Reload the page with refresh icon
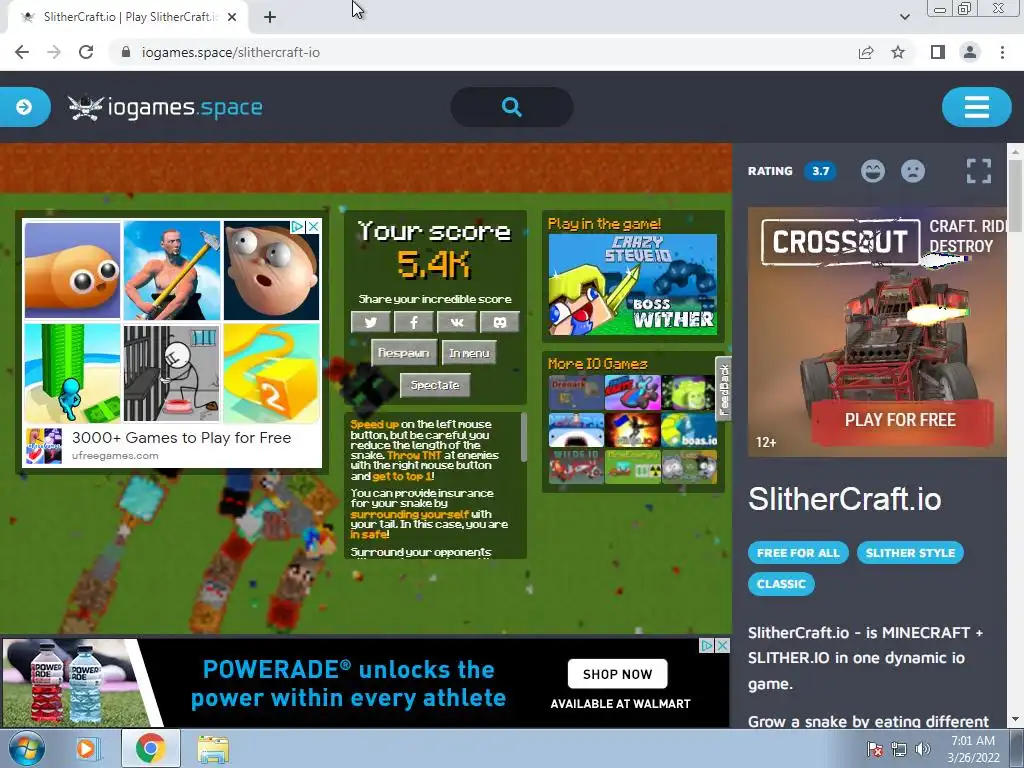 86,52
